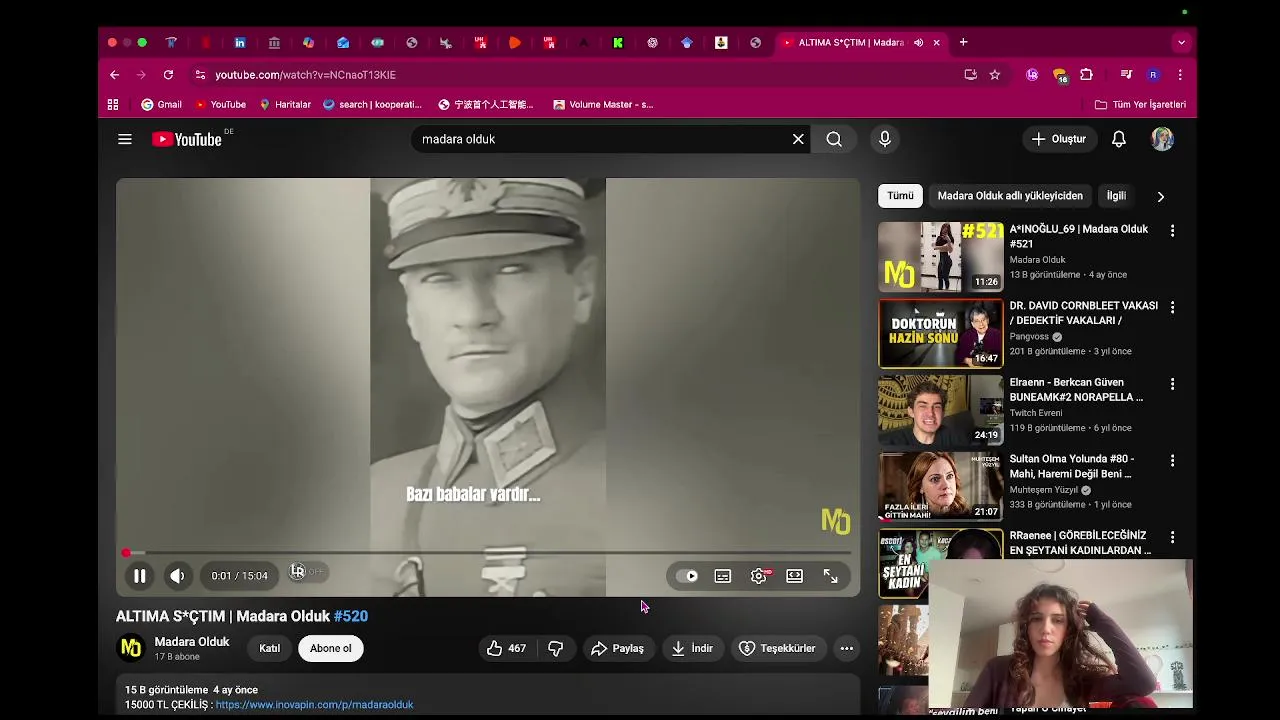Toggle the LR extension OFF switch in player

[306, 572]
